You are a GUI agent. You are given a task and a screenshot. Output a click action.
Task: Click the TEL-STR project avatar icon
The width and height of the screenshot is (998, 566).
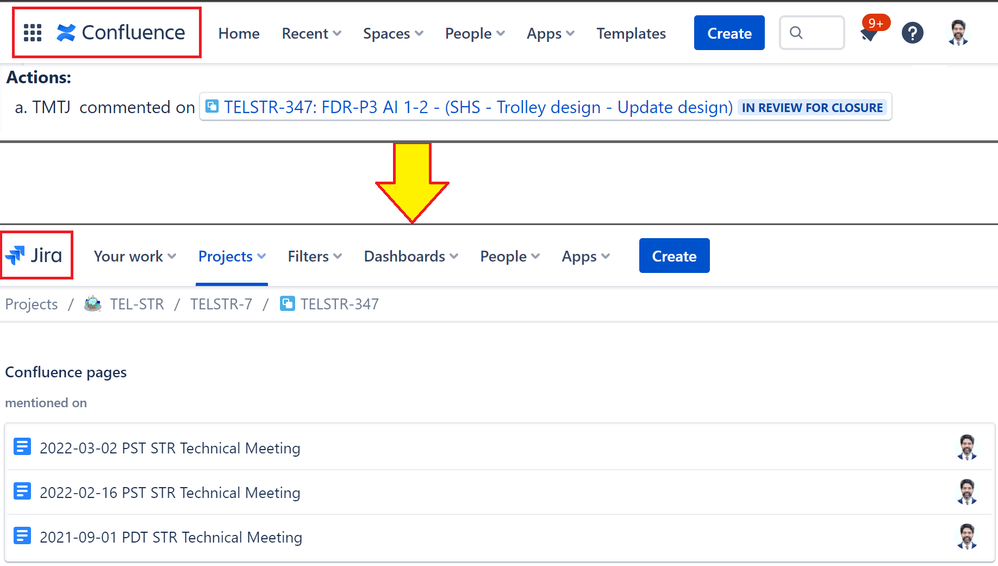click(x=93, y=304)
